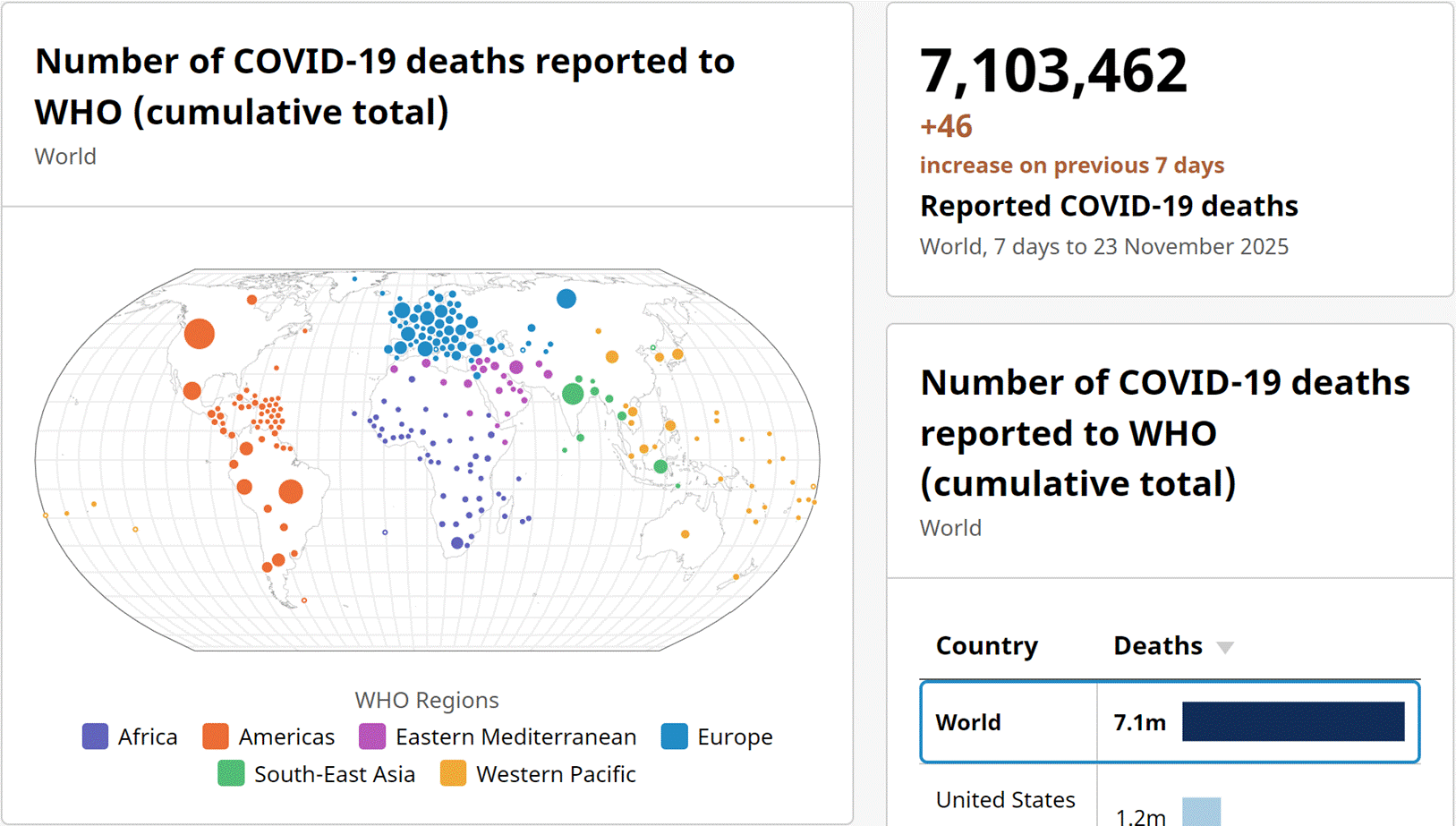The image size is (1456, 826).
Task: Sort table by Deaths header
Action: 1157,646
